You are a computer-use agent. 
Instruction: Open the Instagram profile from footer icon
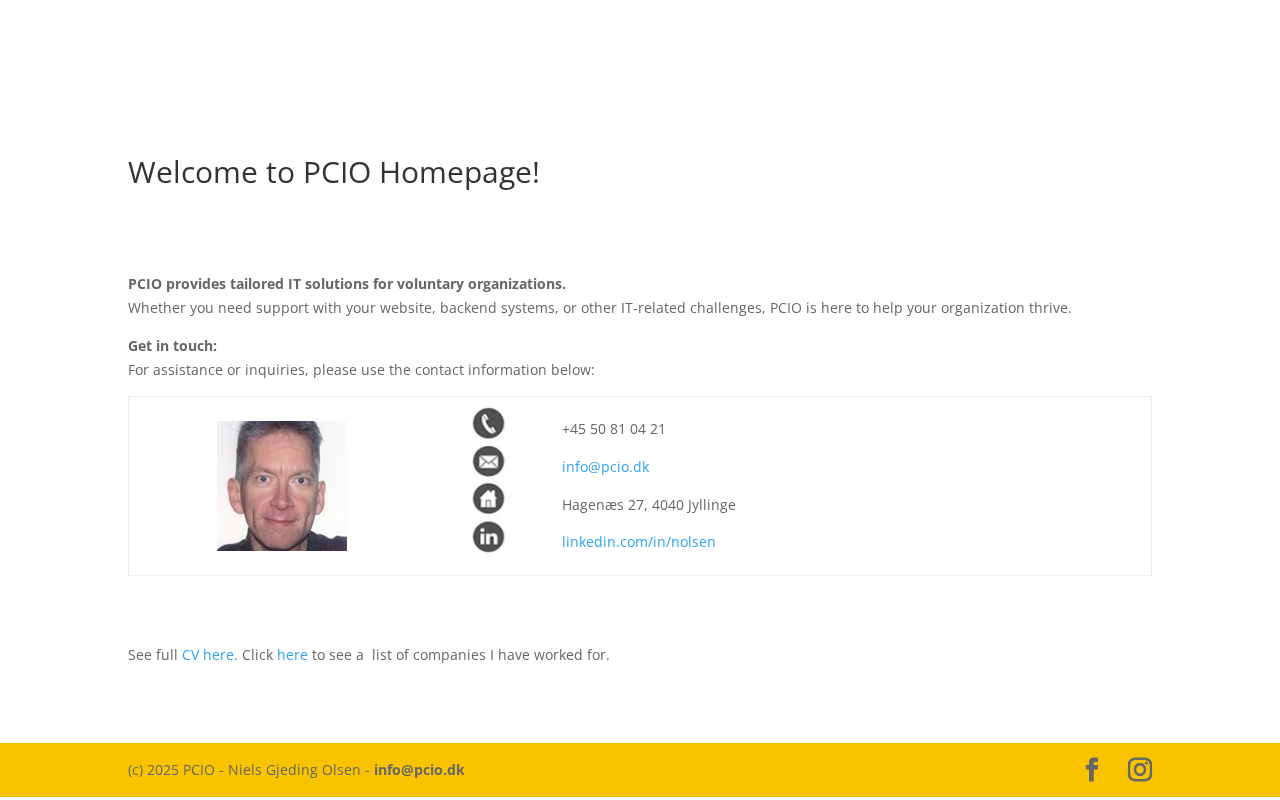(x=1140, y=770)
